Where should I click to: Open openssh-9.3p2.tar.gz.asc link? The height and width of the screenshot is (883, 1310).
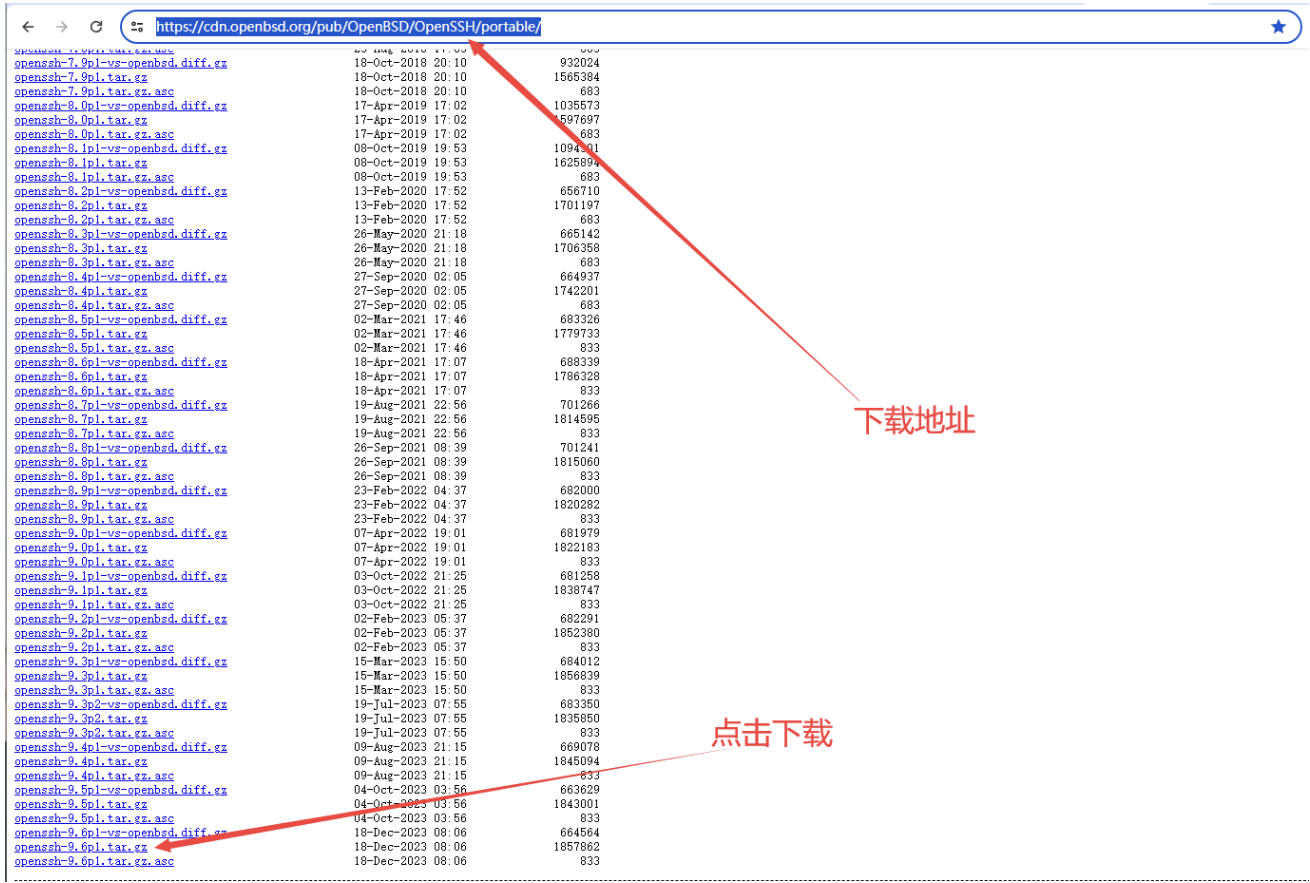click(x=94, y=733)
